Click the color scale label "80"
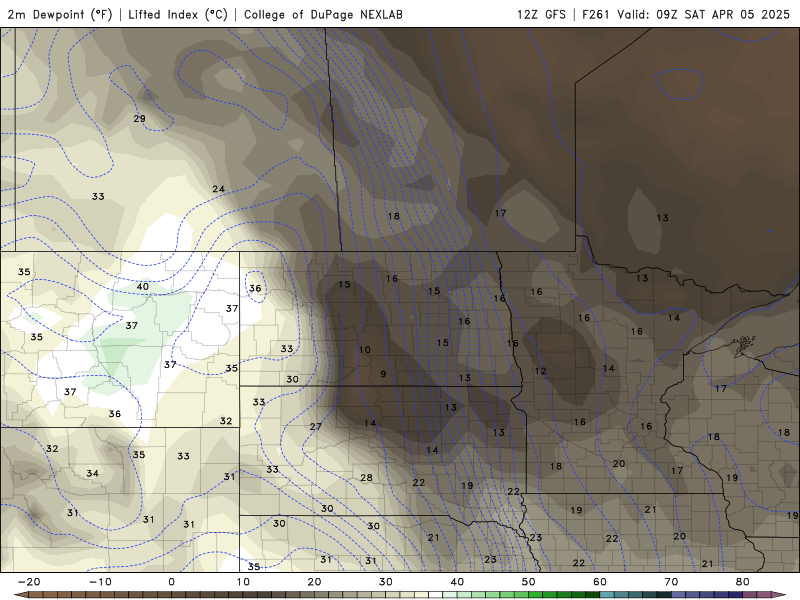 743,582
